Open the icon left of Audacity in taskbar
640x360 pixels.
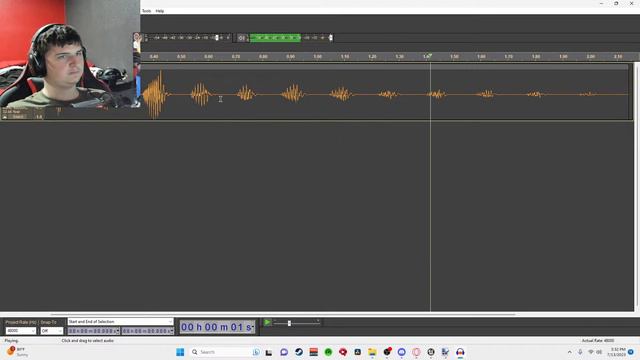445,352
